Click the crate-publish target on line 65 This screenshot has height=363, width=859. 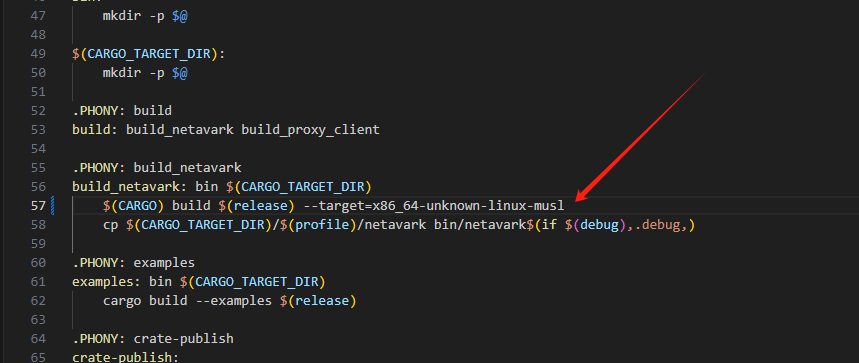coord(122,358)
